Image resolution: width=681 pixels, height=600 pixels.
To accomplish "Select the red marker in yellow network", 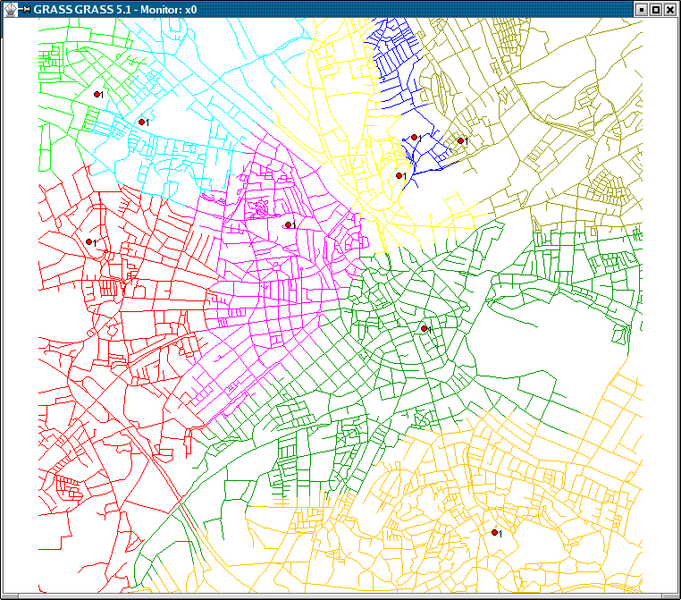I will click(x=399, y=176).
